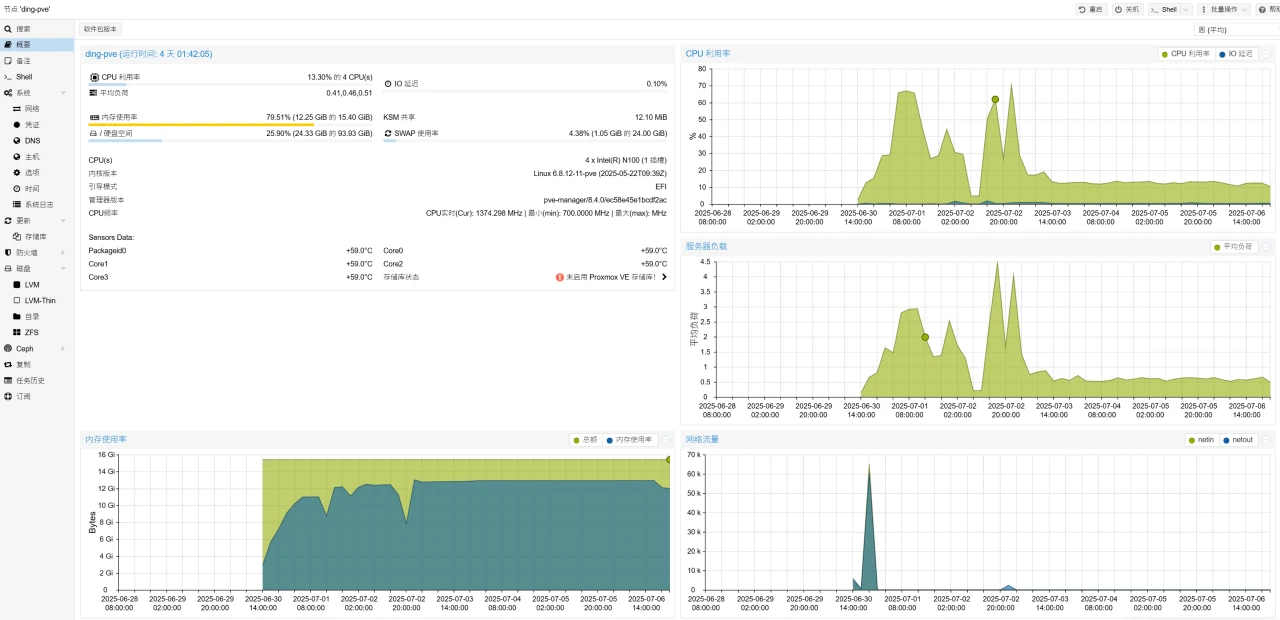Image resolution: width=1280 pixels, height=620 pixels.
Task: Open 任务历史 task history in sidebar
Action: coord(30,380)
